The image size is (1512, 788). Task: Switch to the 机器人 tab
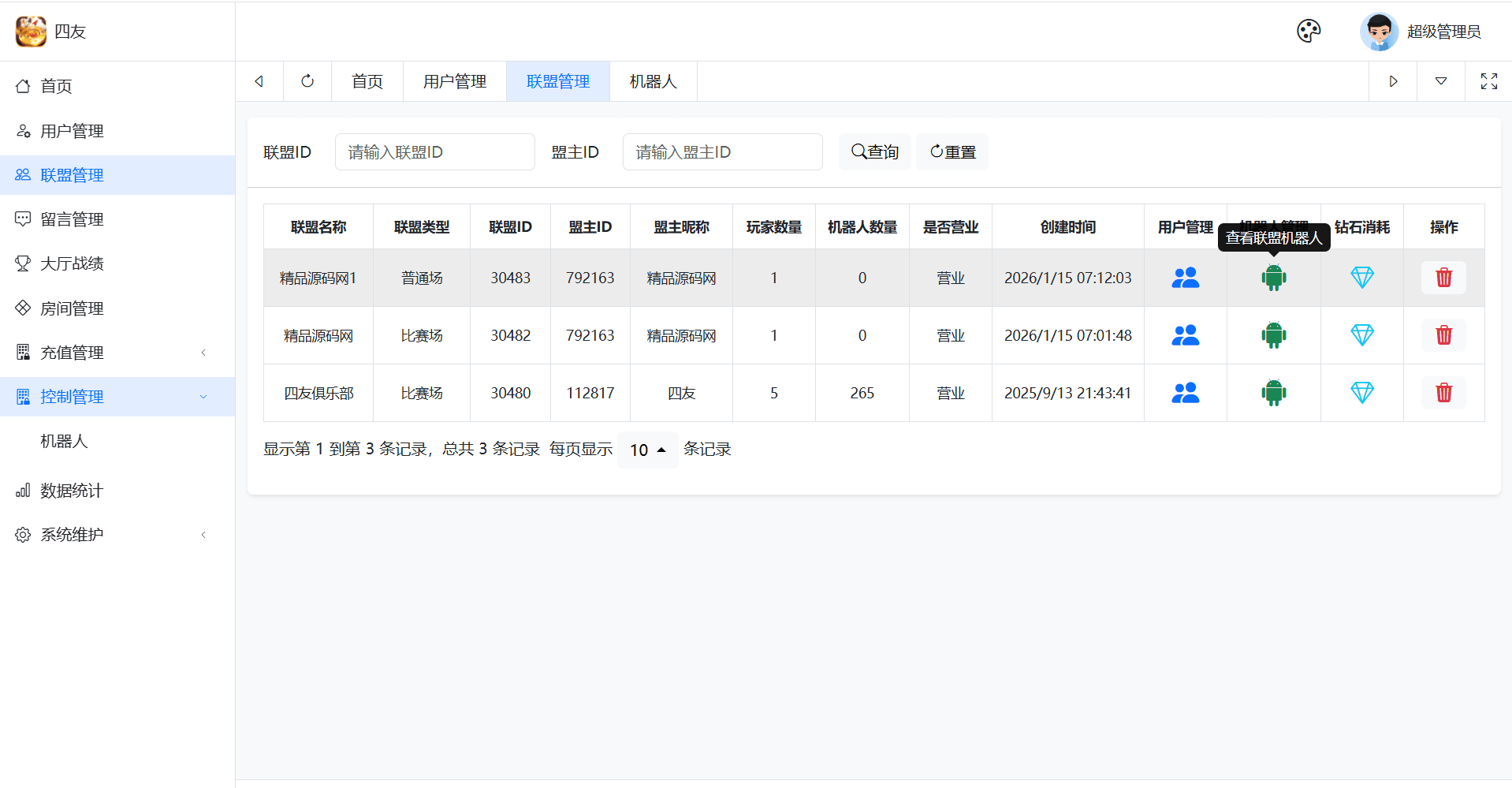tap(653, 81)
